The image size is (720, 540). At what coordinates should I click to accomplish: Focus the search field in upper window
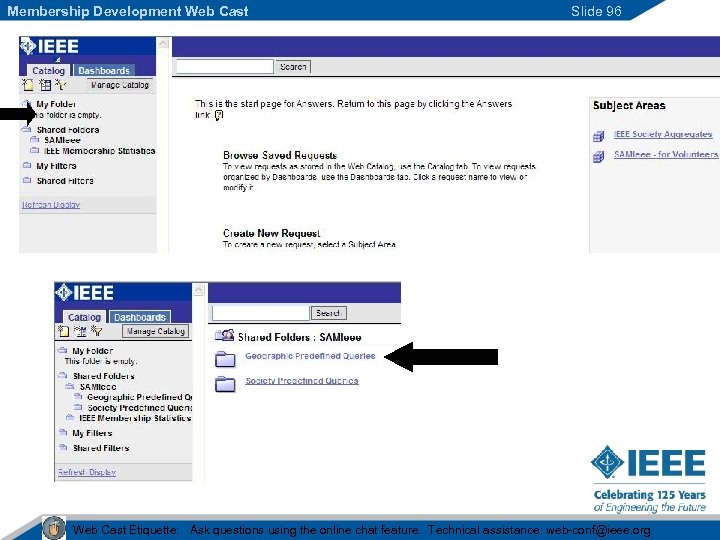tap(225, 67)
